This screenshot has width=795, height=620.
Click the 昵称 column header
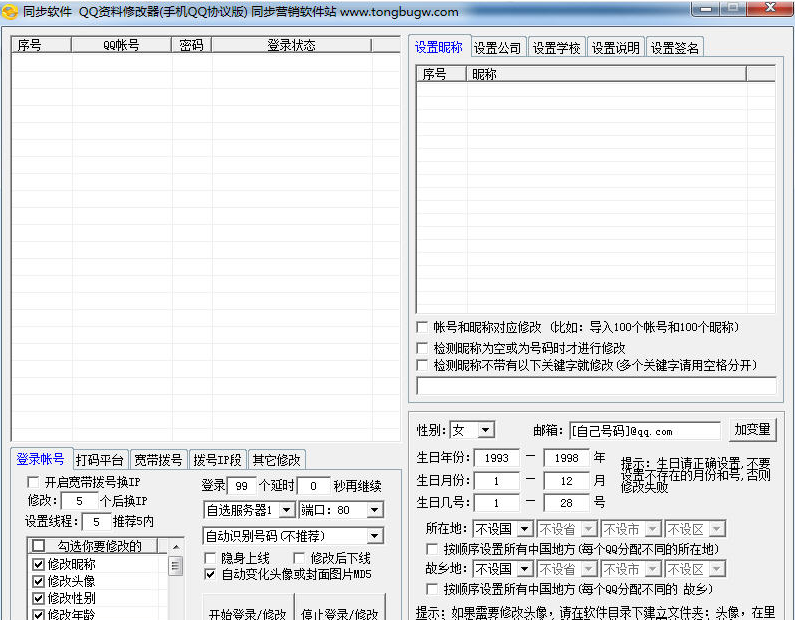(x=606, y=74)
